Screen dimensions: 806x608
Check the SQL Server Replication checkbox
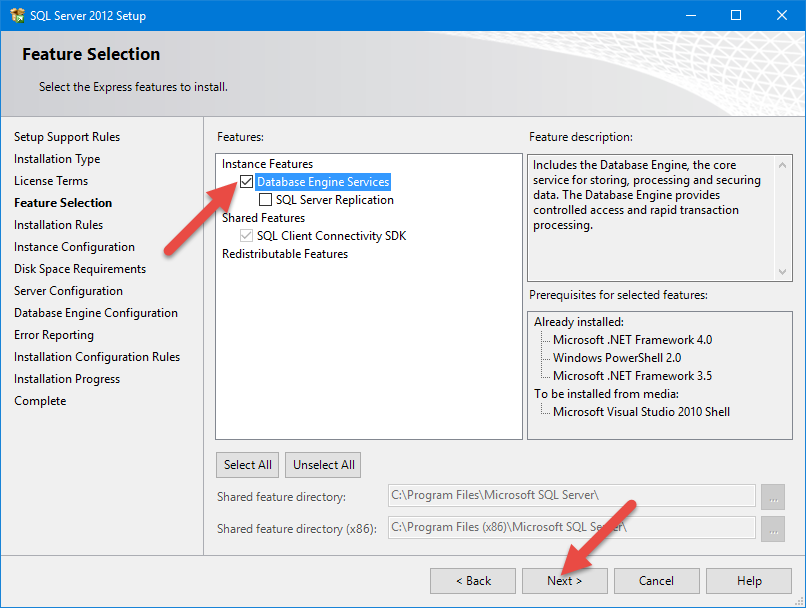[x=266, y=200]
